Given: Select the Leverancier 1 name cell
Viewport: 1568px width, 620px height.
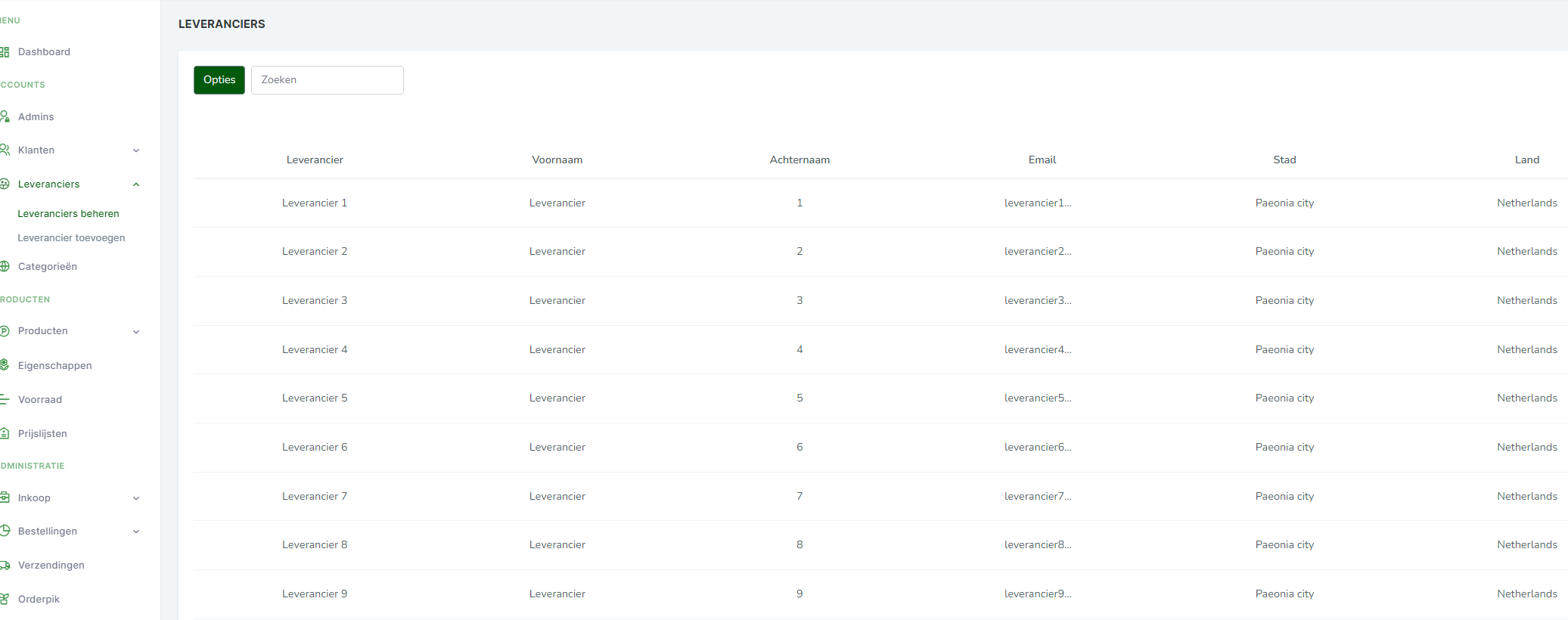Looking at the screenshot, I should (x=315, y=203).
